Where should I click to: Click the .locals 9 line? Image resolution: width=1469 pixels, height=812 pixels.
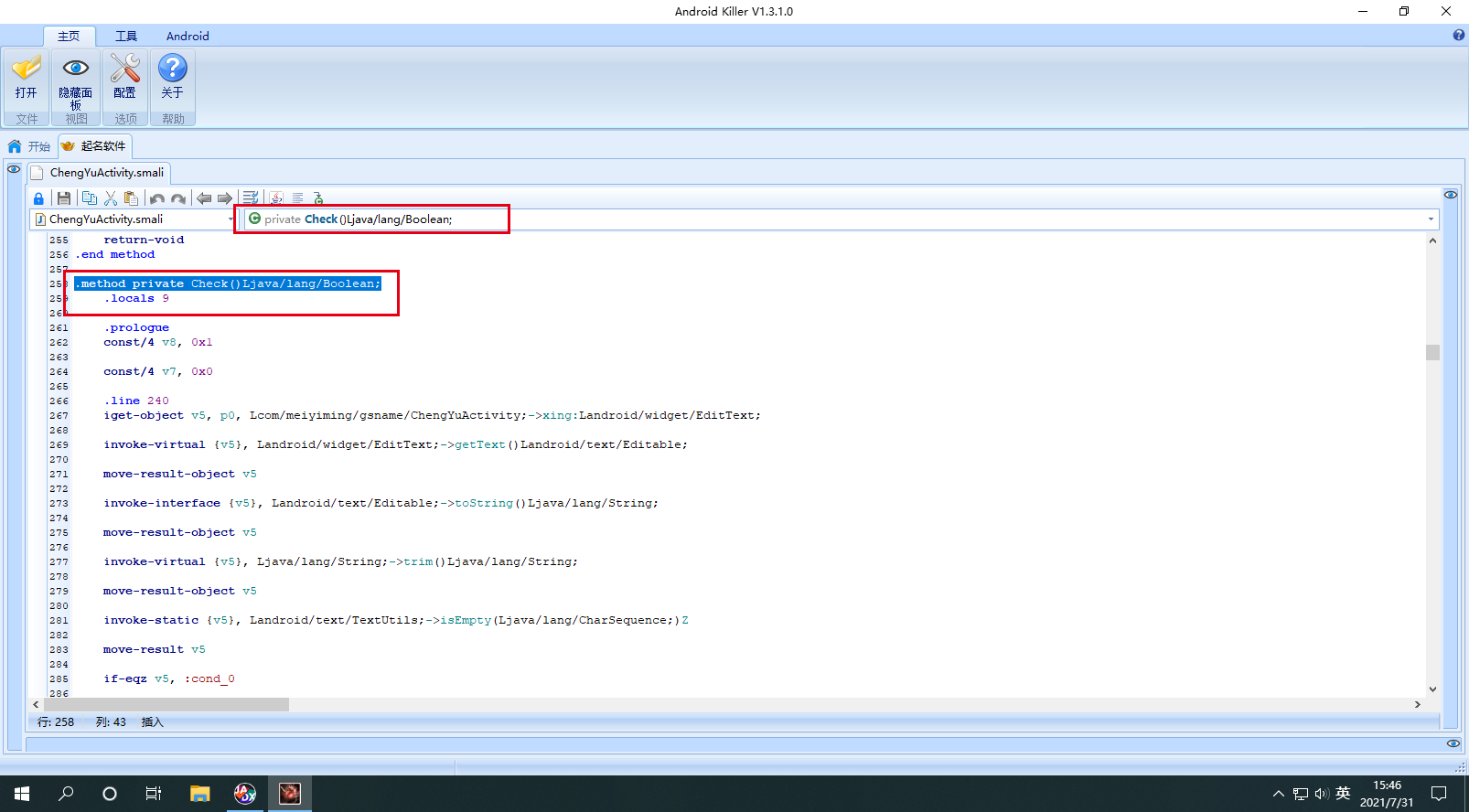(x=136, y=298)
